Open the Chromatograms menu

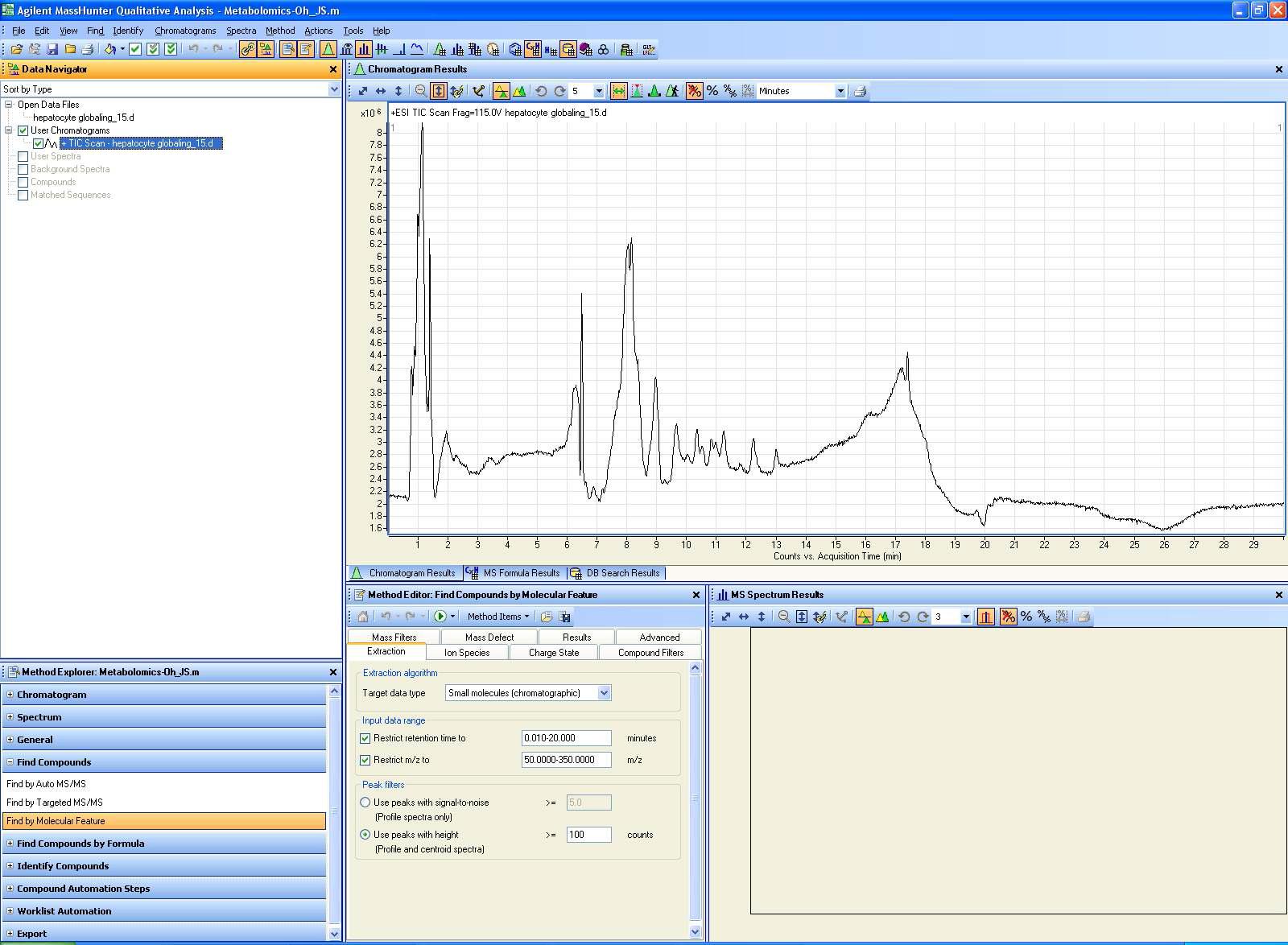coord(185,31)
